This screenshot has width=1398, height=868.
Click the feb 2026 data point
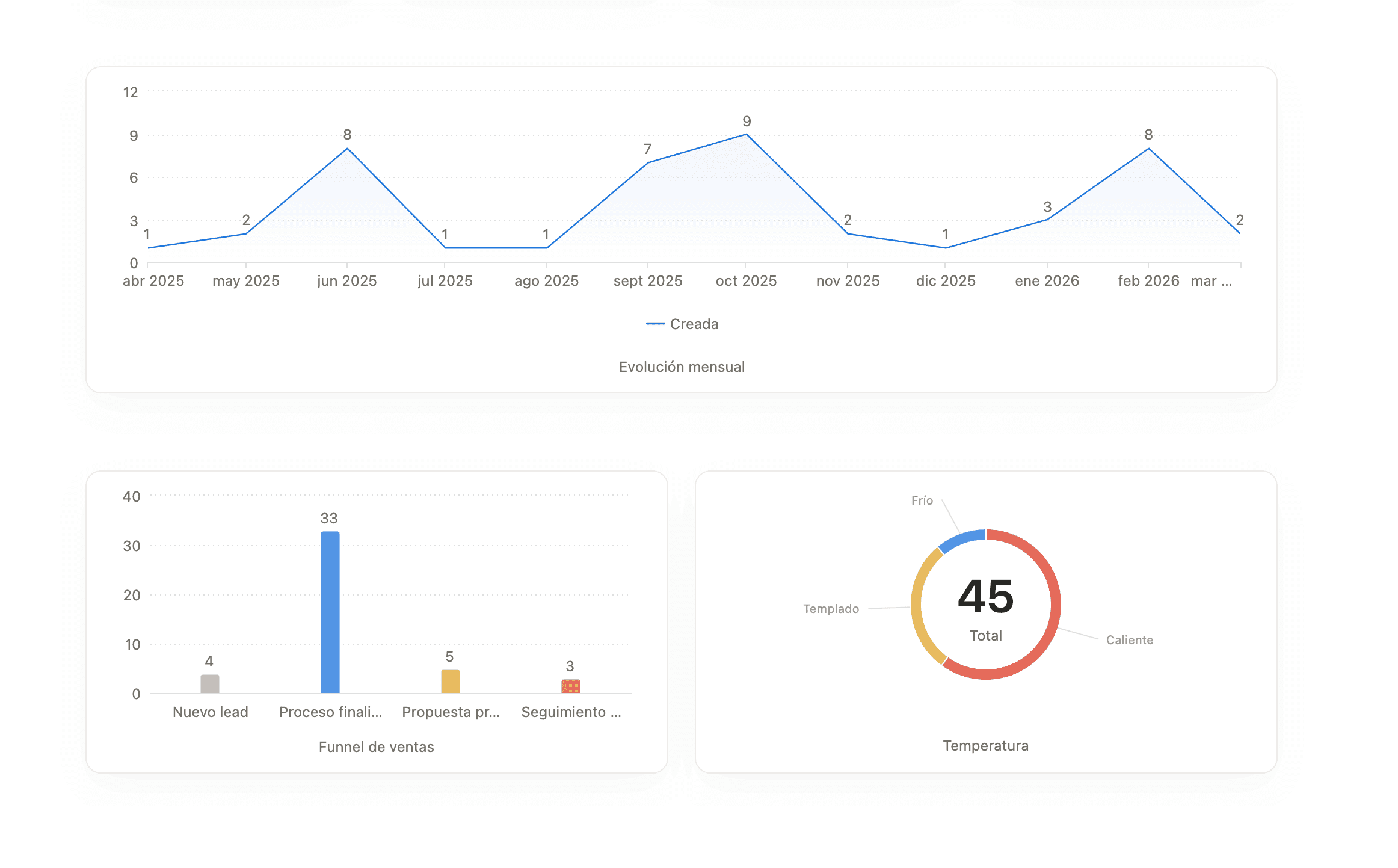click(1148, 149)
